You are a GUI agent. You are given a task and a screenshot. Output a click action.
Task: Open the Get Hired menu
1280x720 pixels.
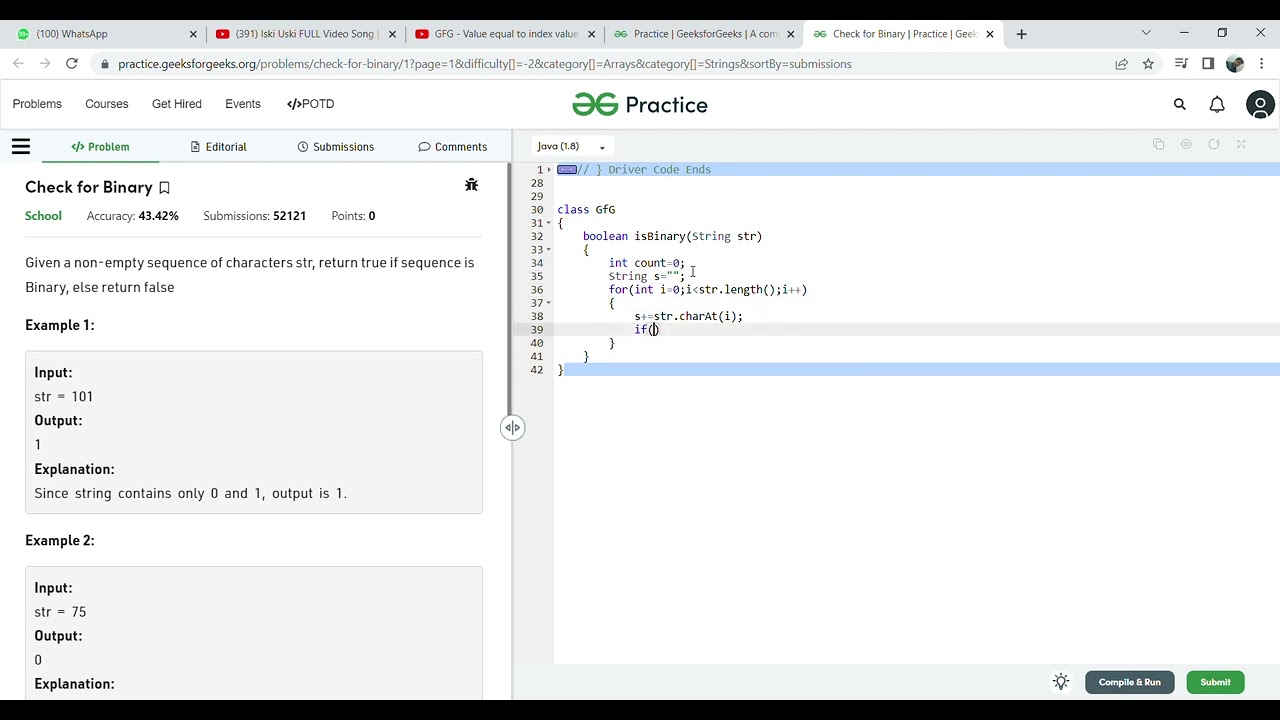click(x=177, y=104)
